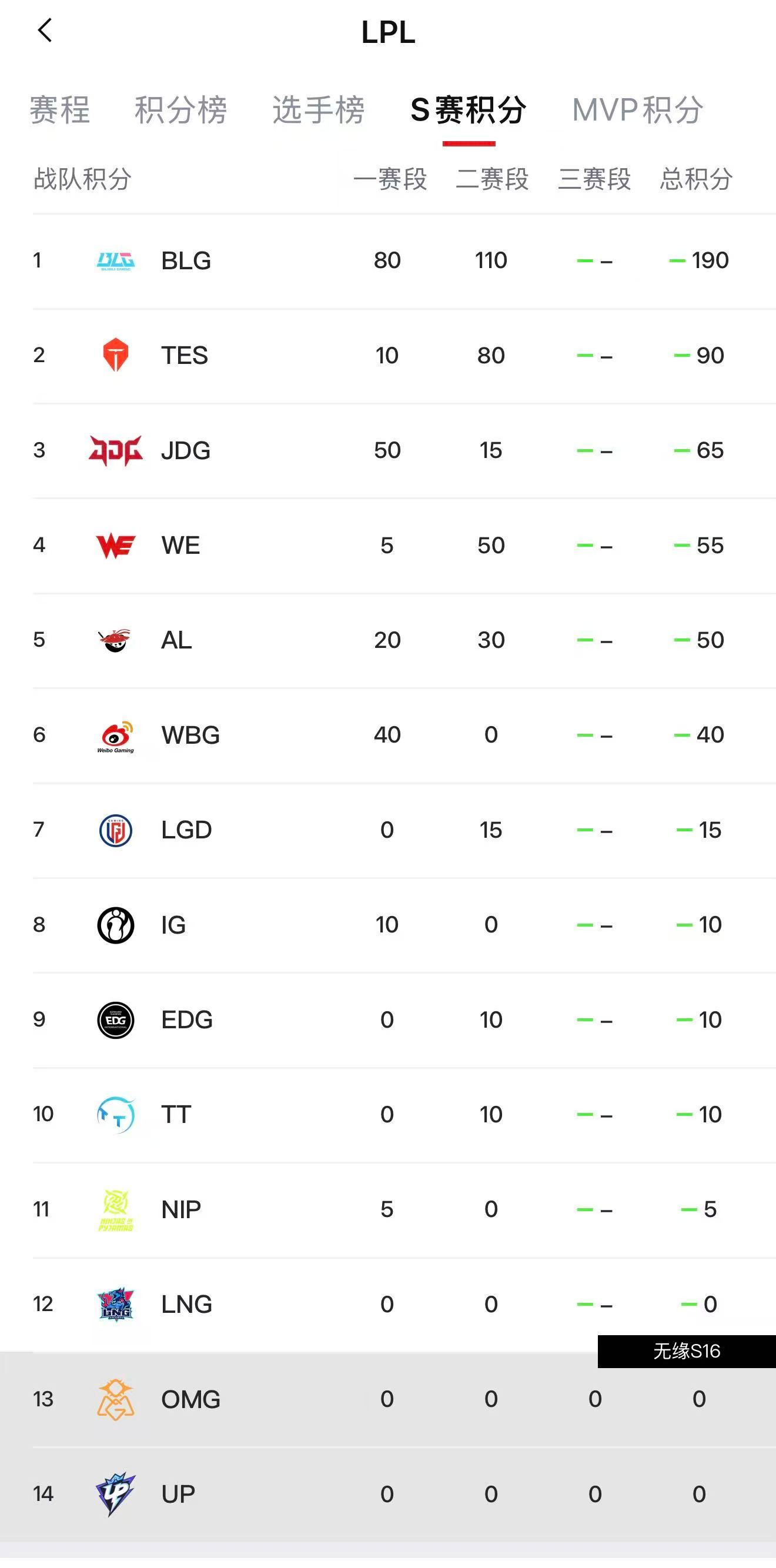Open the BLG team logo
The height and width of the screenshot is (1568, 776).
point(116,260)
